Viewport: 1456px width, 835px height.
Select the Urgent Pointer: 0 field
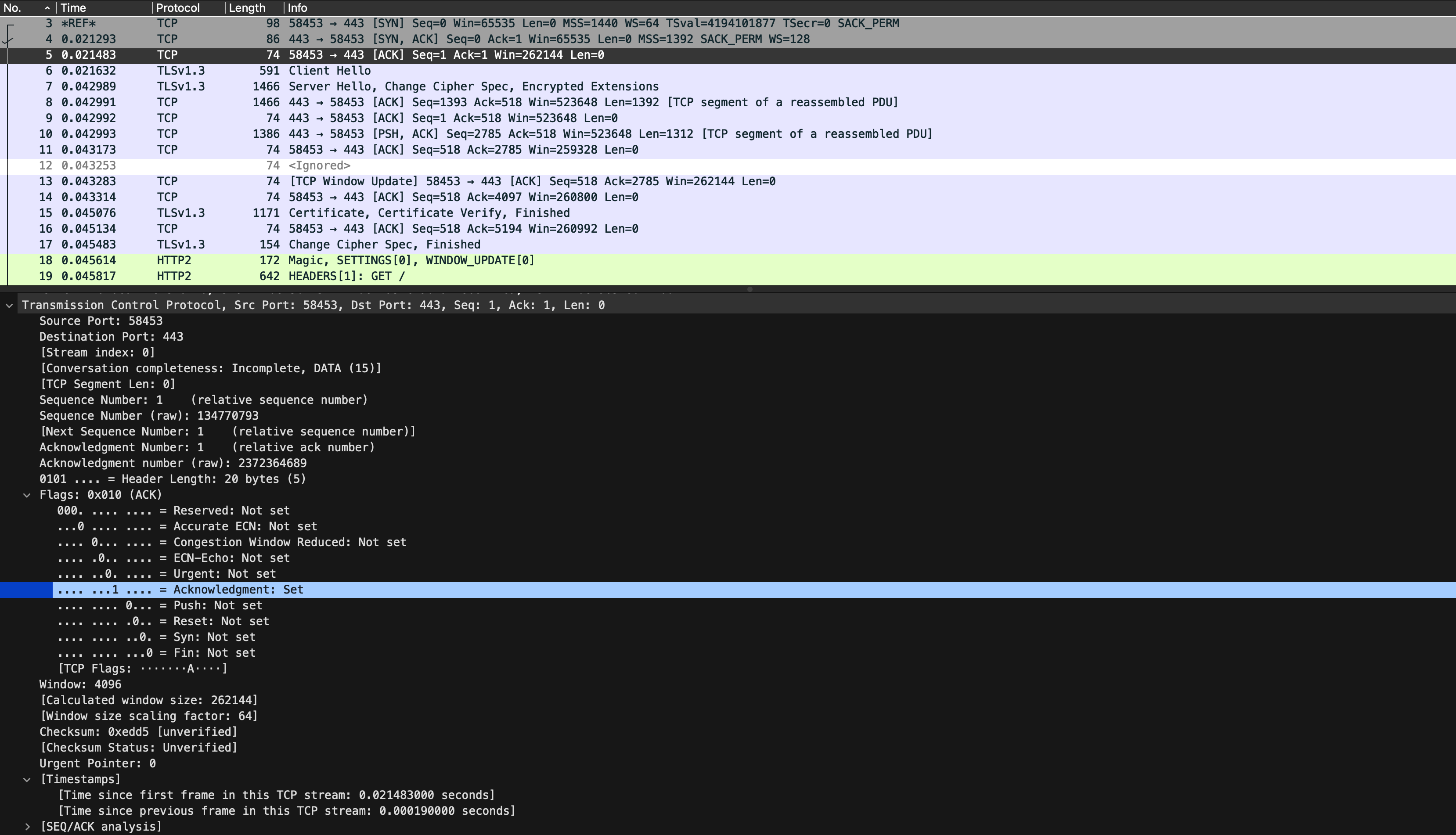click(97, 764)
